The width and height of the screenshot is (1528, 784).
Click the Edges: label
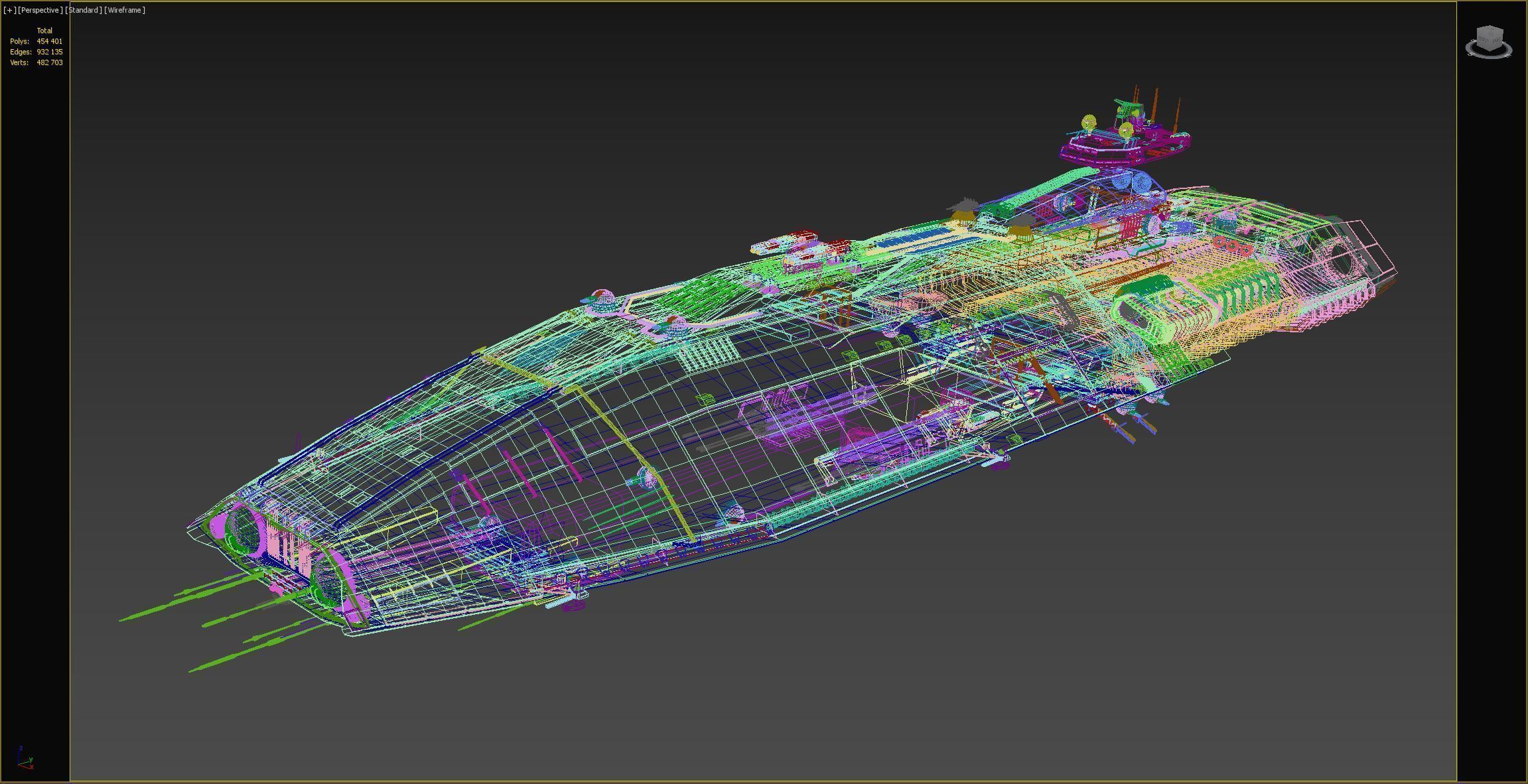point(21,52)
